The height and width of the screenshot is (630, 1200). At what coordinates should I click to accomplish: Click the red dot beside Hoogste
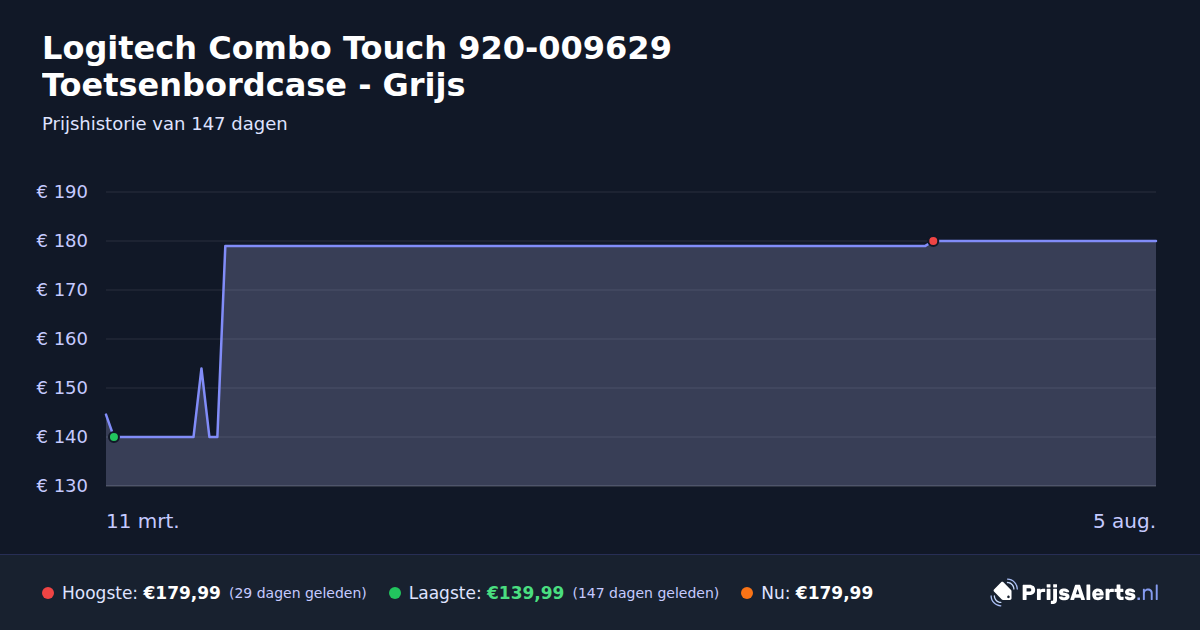click(48, 593)
